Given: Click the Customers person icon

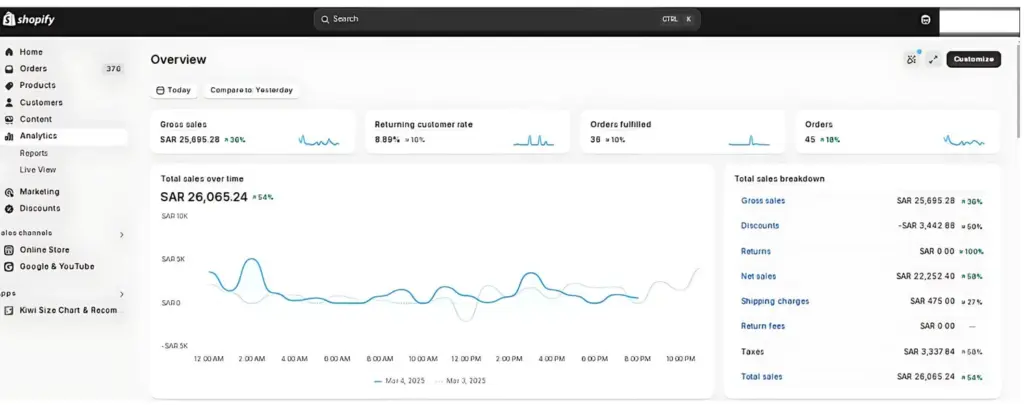Looking at the screenshot, I should [9, 103].
